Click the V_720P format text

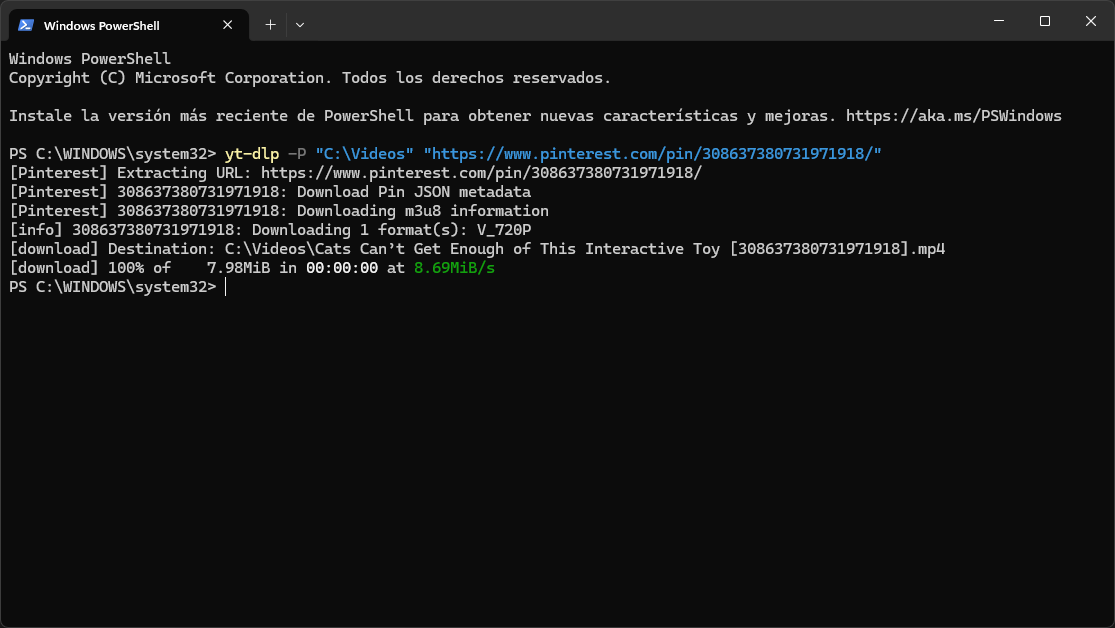pos(503,230)
